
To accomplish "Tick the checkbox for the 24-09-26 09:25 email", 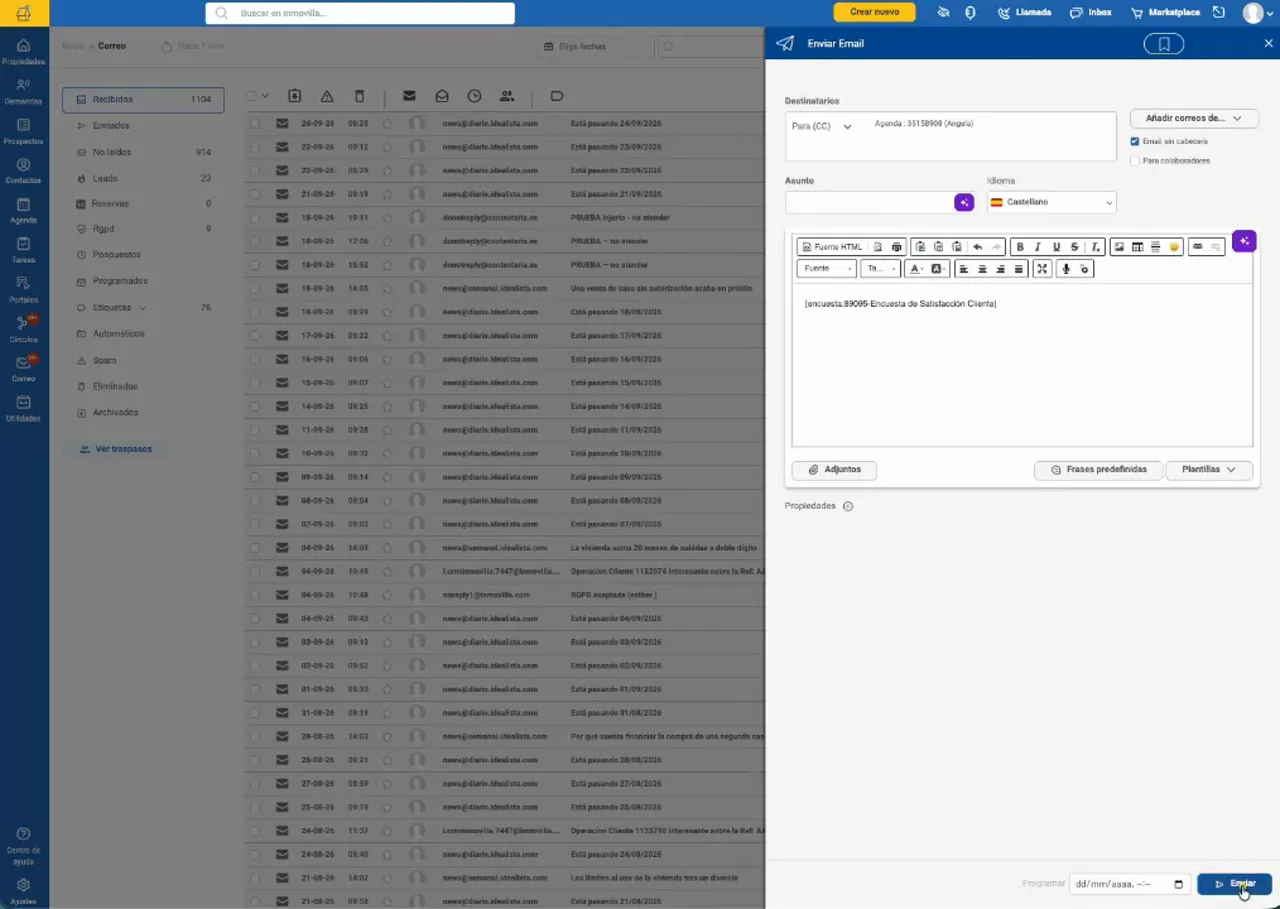I will [x=255, y=124].
